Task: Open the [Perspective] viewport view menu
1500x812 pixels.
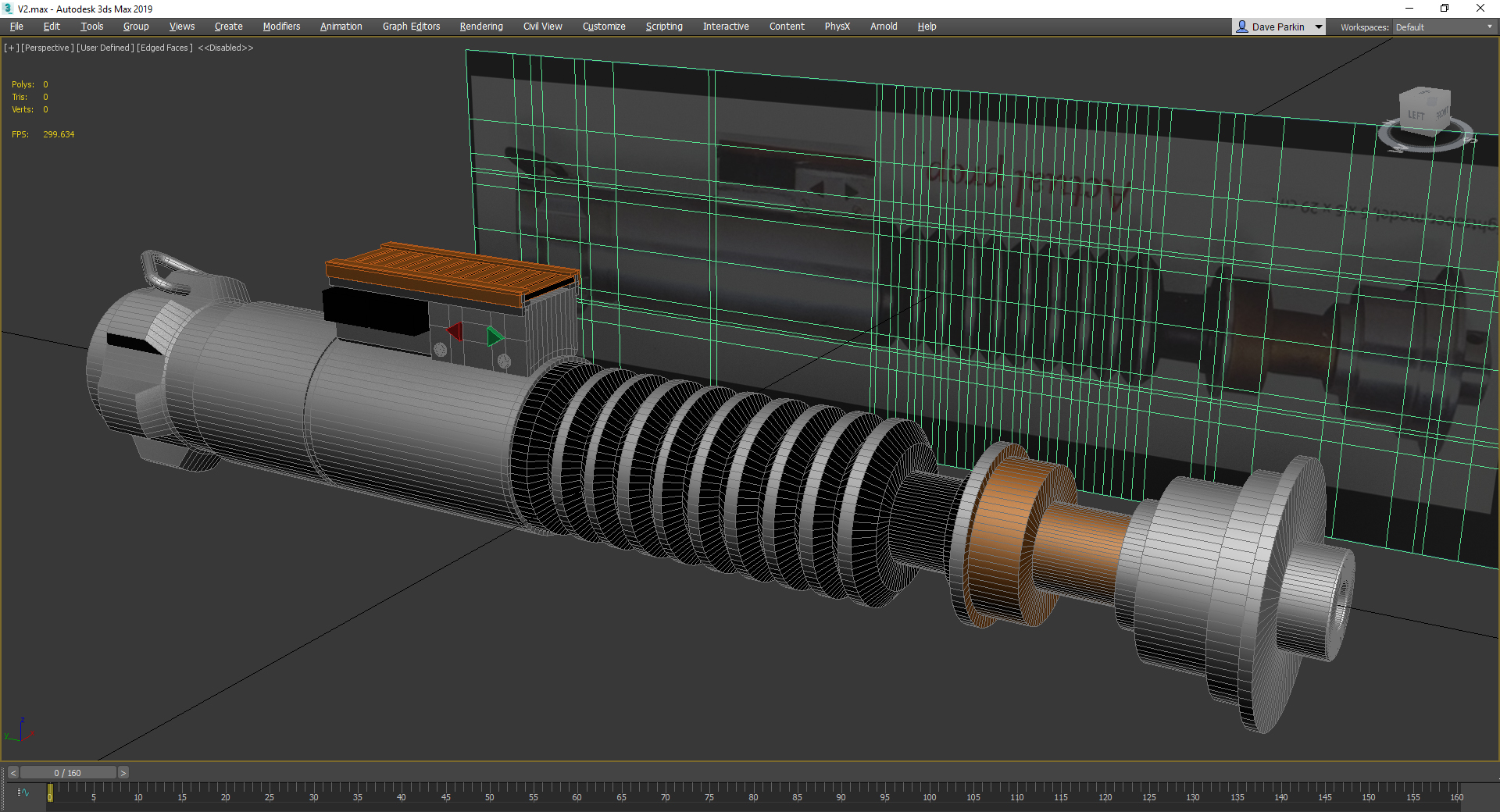Action: 48,48
